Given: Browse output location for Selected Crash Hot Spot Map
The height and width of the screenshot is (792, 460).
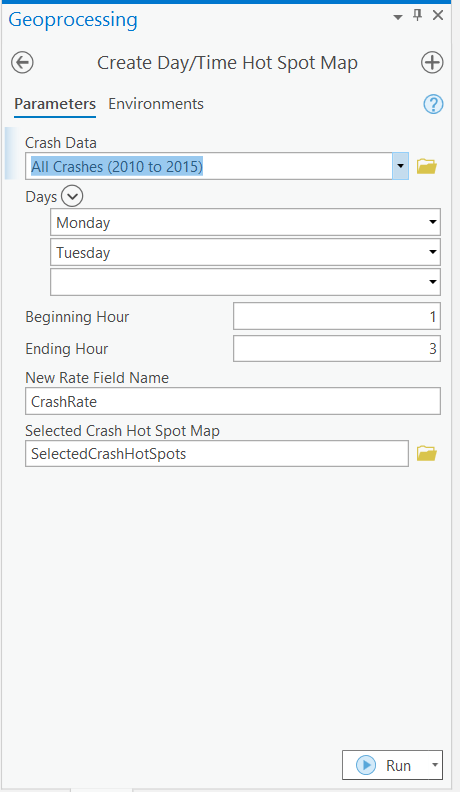Looking at the screenshot, I should [x=427, y=454].
